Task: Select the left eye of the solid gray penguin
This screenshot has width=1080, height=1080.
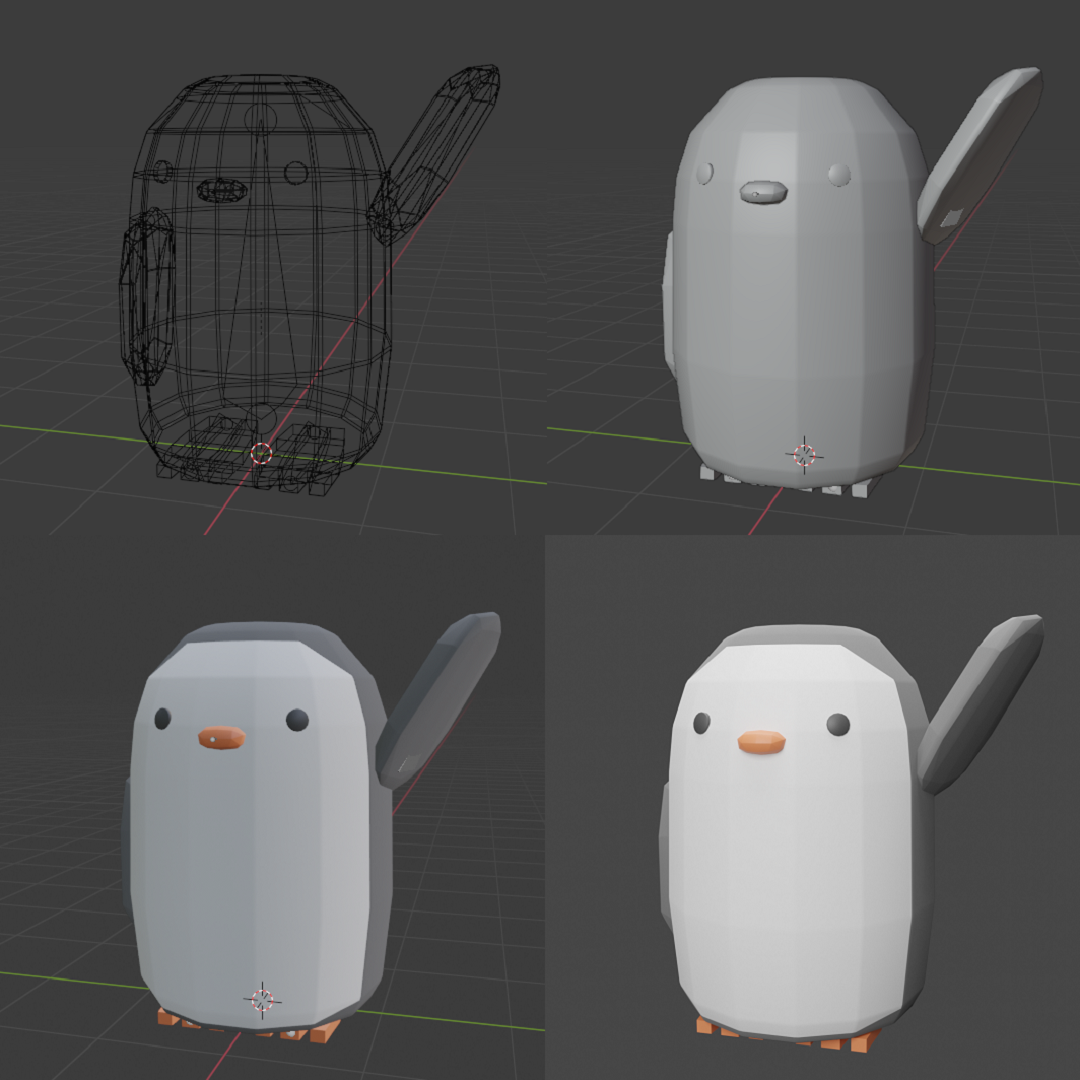Action: (x=705, y=174)
